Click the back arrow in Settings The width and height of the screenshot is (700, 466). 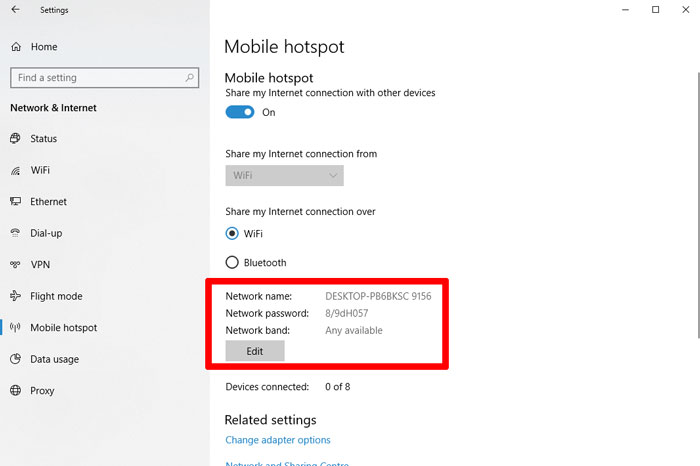click(16, 9)
